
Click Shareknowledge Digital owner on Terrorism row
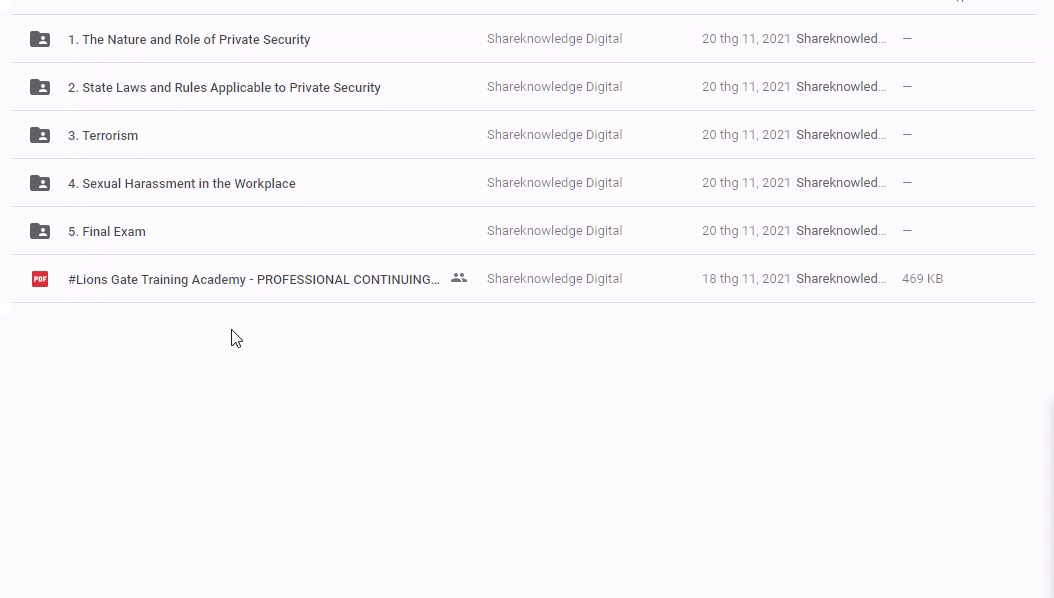pyautogui.click(x=554, y=135)
